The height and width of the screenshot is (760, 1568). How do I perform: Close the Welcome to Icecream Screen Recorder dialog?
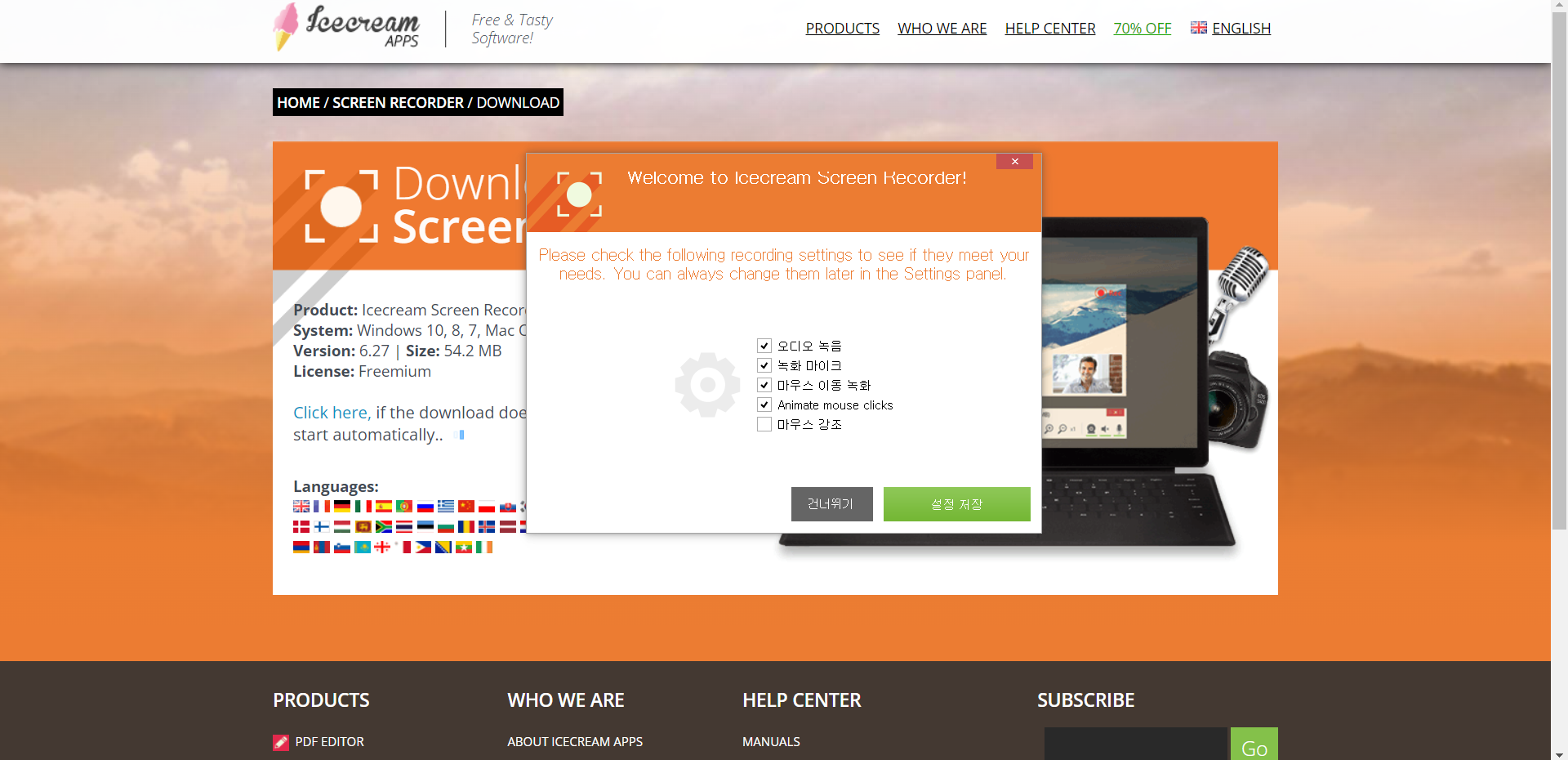(1014, 162)
